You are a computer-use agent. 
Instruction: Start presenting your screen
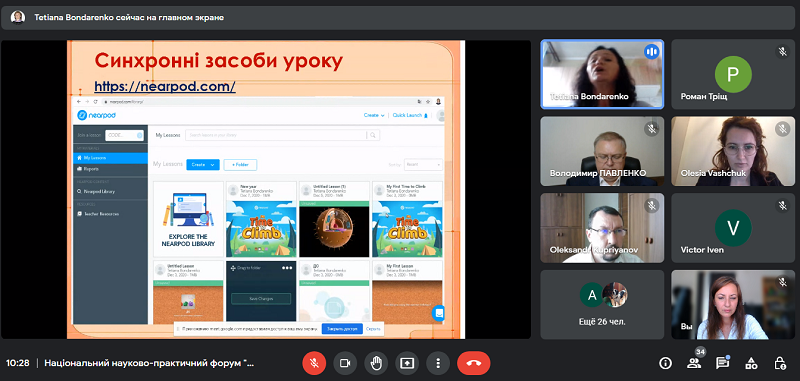pyautogui.click(x=407, y=363)
